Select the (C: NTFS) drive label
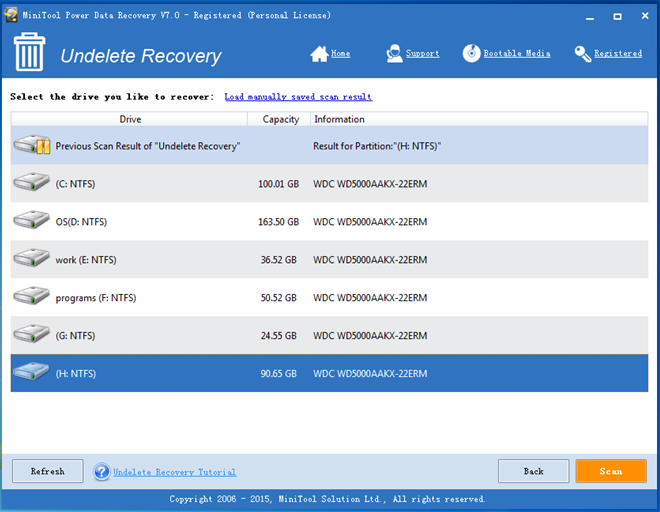The height and width of the screenshot is (512, 660). [x=75, y=184]
